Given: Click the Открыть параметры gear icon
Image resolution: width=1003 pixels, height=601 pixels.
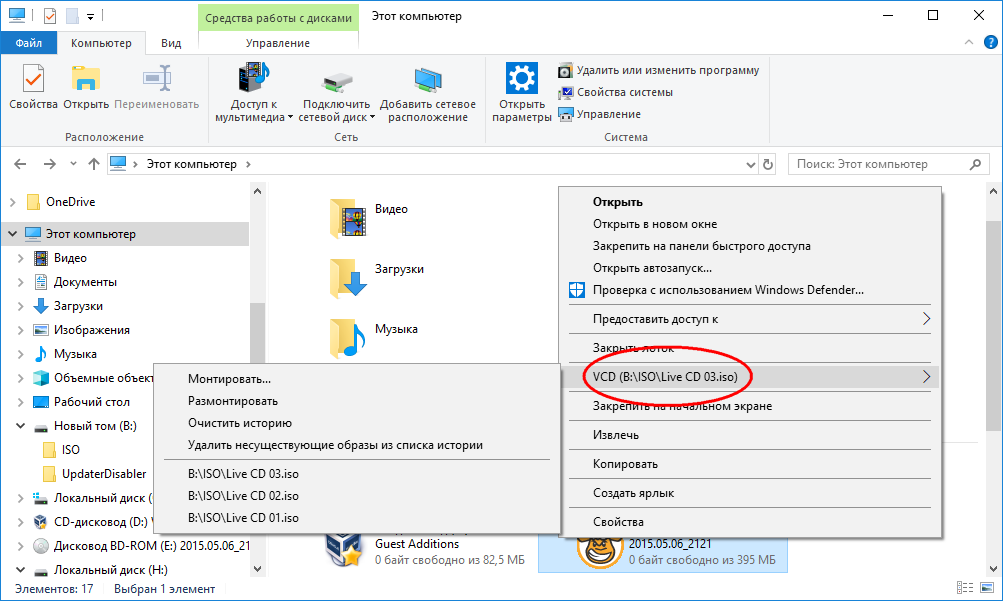Looking at the screenshot, I should pos(521,78).
